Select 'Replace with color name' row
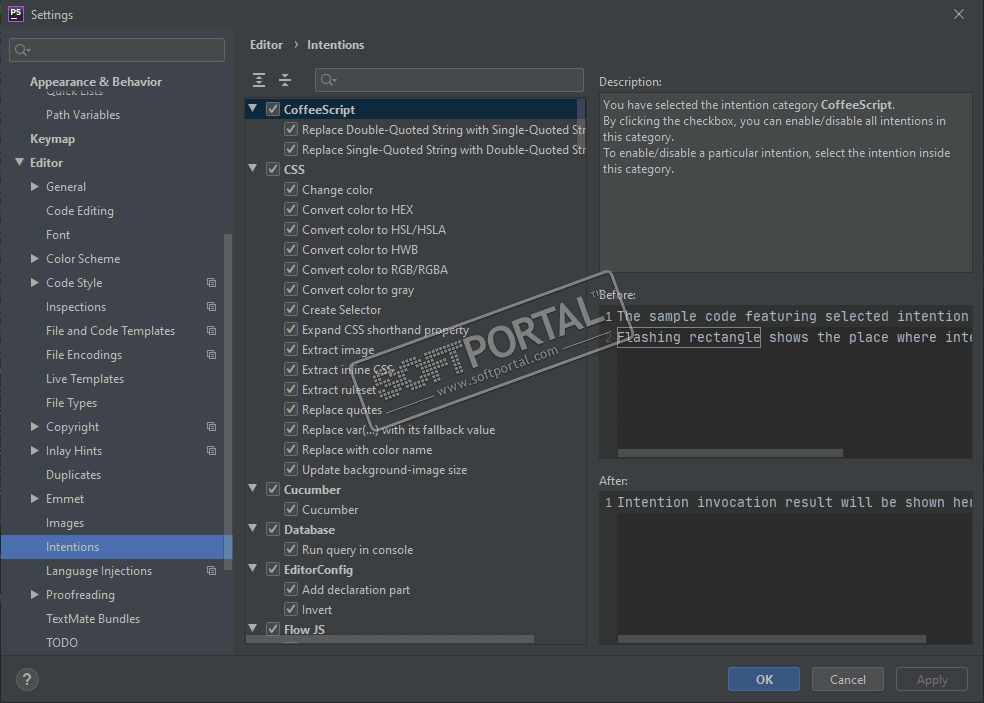The image size is (984, 703). 367,450
